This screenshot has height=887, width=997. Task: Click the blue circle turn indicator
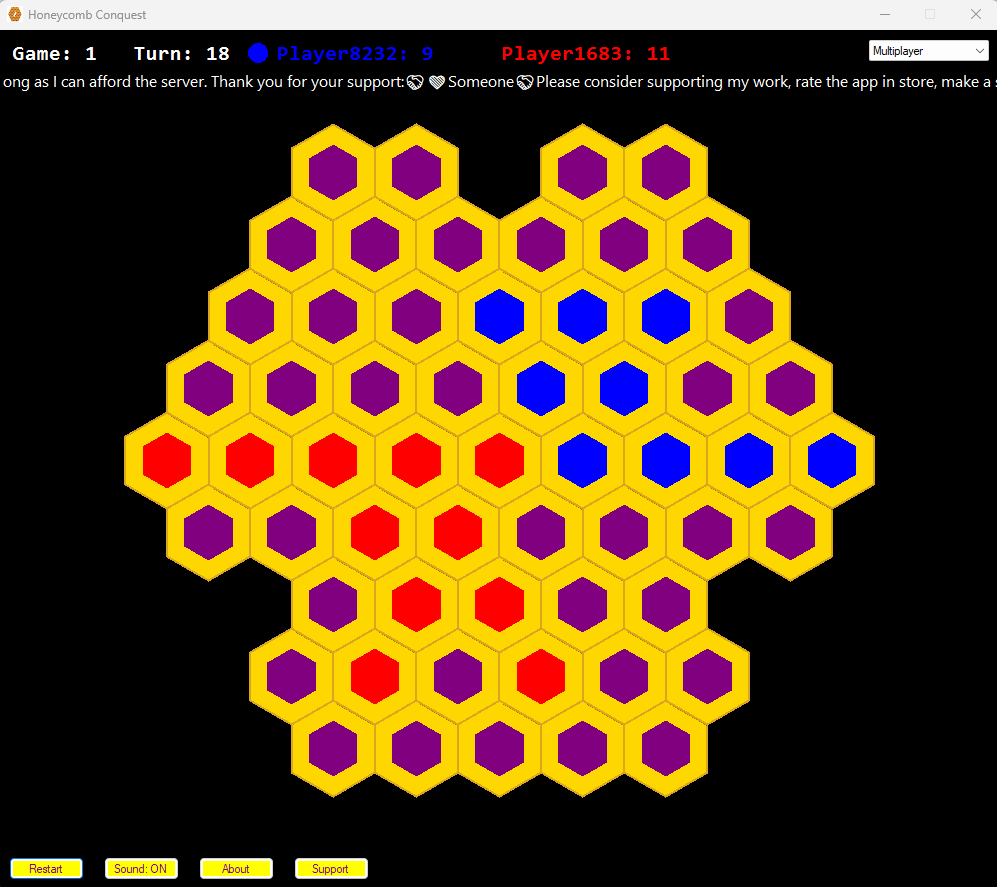pyautogui.click(x=258, y=54)
